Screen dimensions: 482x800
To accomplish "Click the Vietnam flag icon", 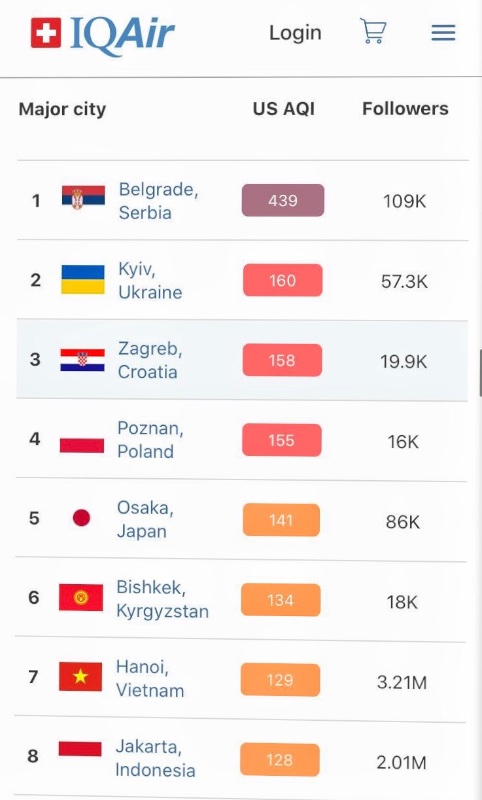I will point(80,677).
